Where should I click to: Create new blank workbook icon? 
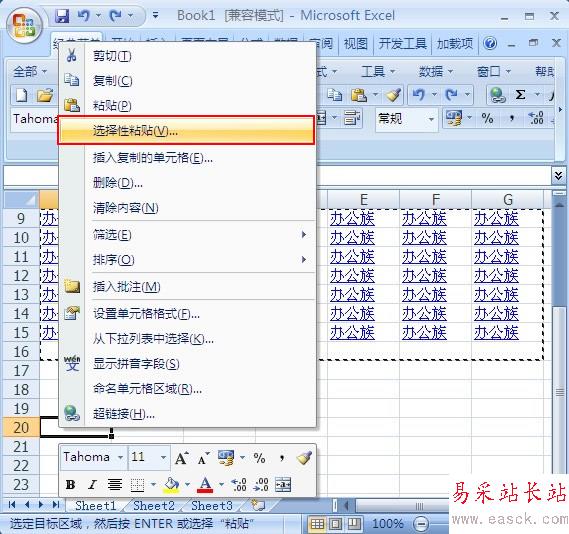coord(21,95)
